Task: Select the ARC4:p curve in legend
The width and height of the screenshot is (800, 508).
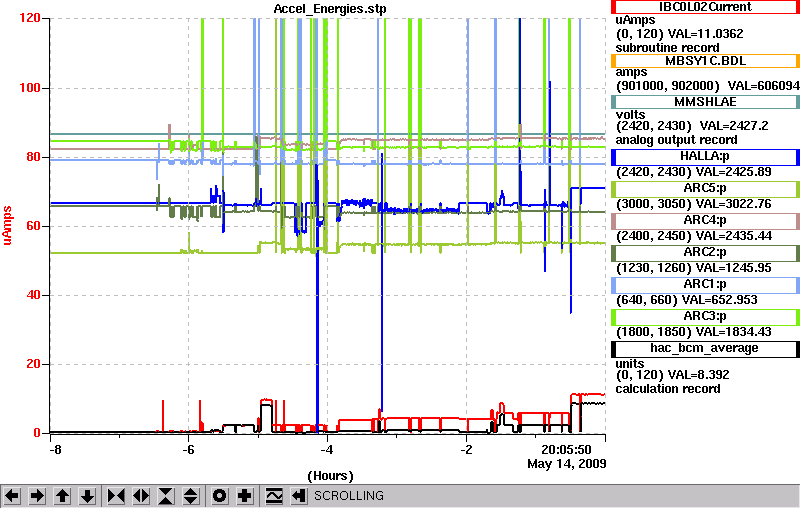Action: coord(705,220)
